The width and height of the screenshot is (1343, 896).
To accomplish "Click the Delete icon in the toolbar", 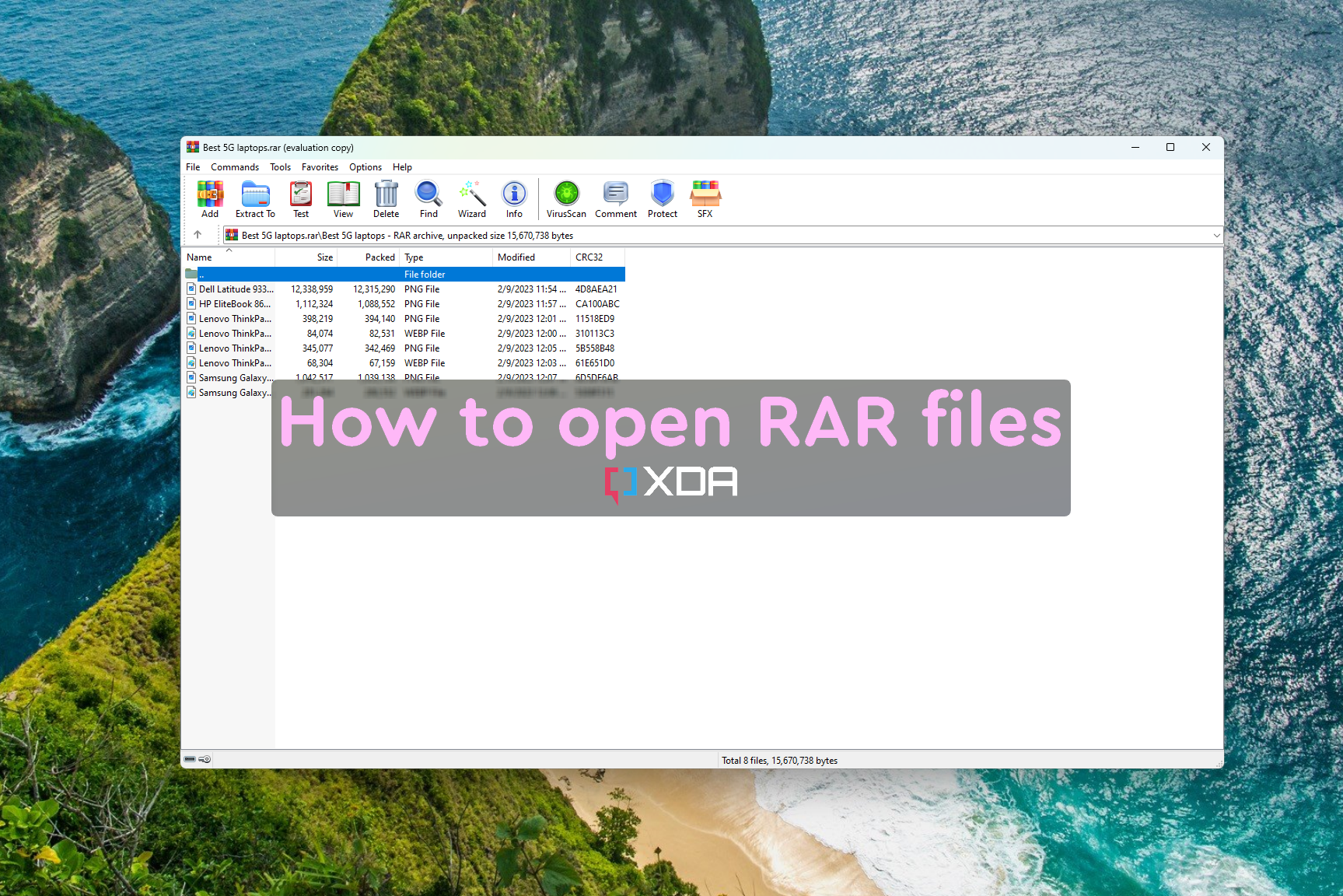I will pyautogui.click(x=386, y=198).
